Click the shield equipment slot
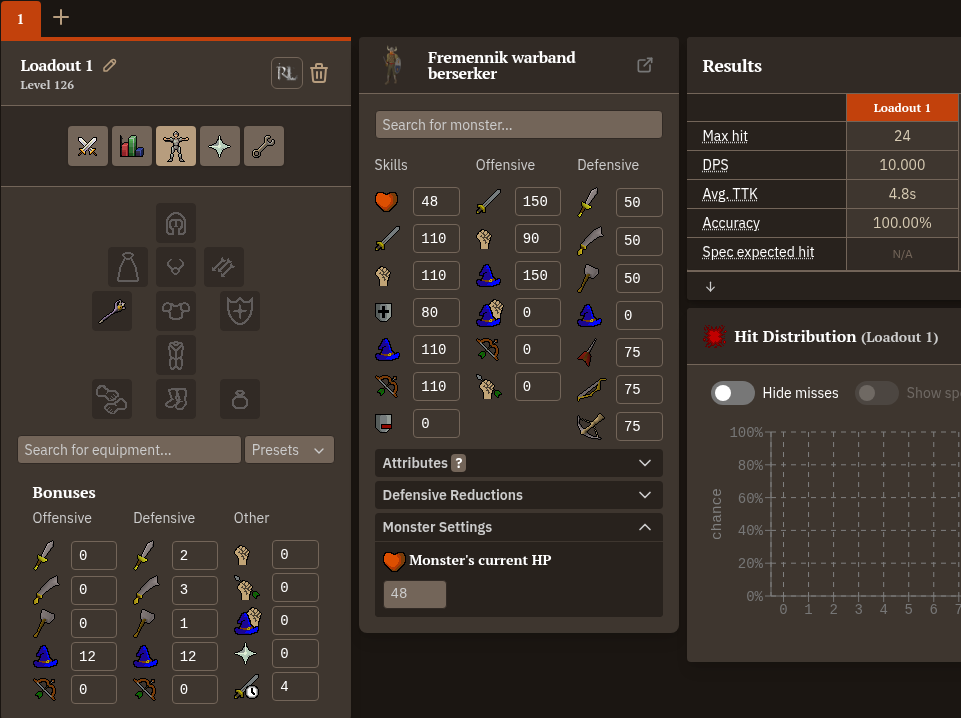The width and height of the screenshot is (961, 718). (x=240, y=311)
